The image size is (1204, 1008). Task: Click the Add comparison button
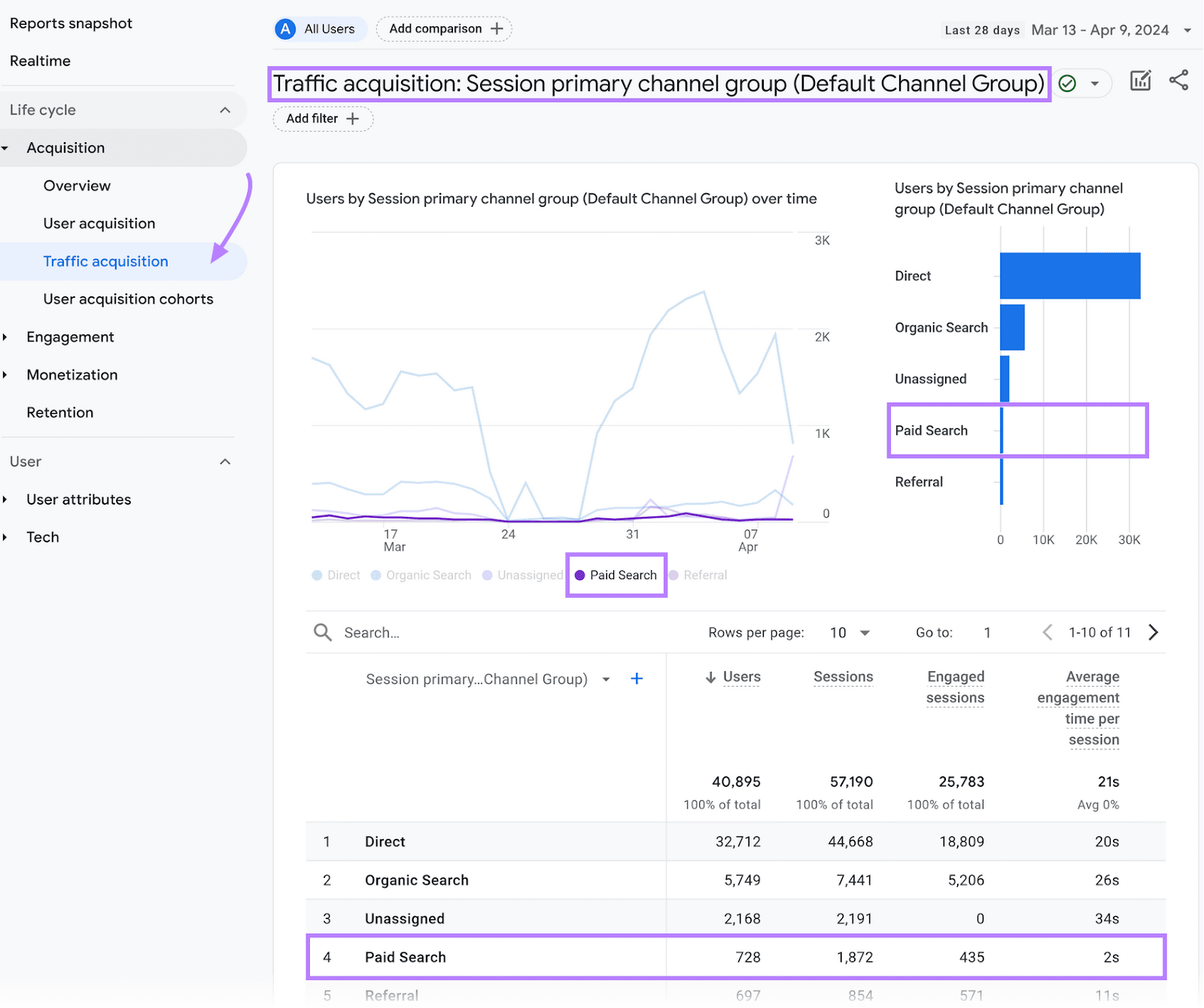[x=445, y=29]
